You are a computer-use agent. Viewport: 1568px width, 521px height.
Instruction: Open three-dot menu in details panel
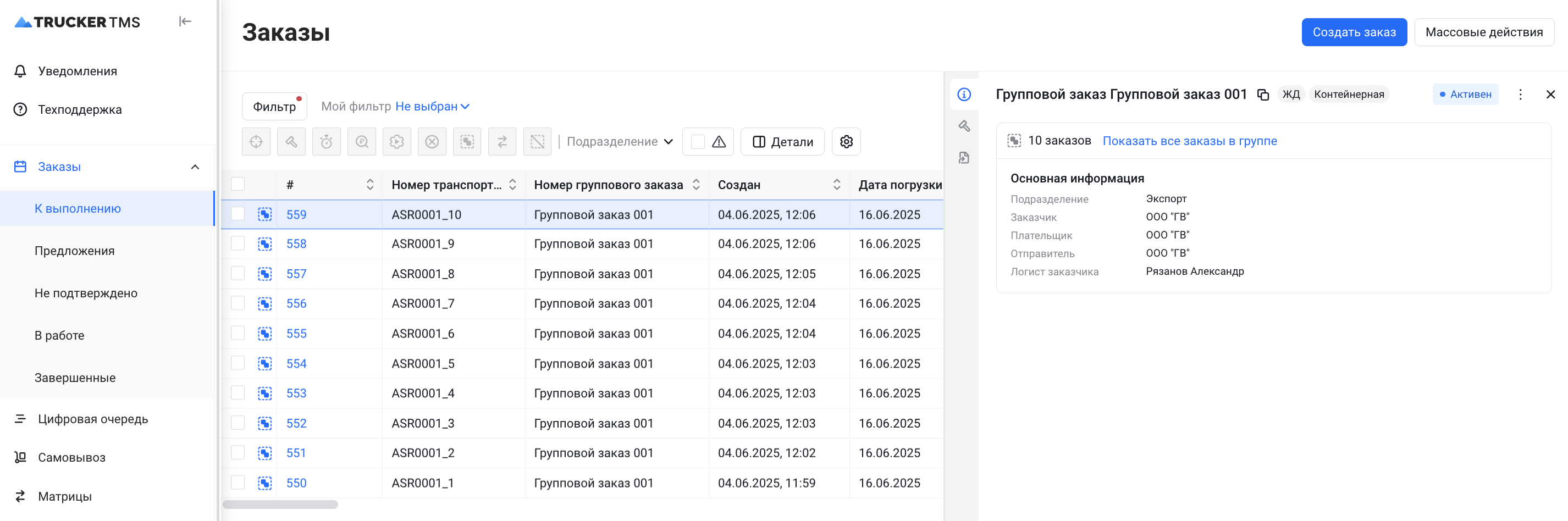click(x=1521, y=95)
